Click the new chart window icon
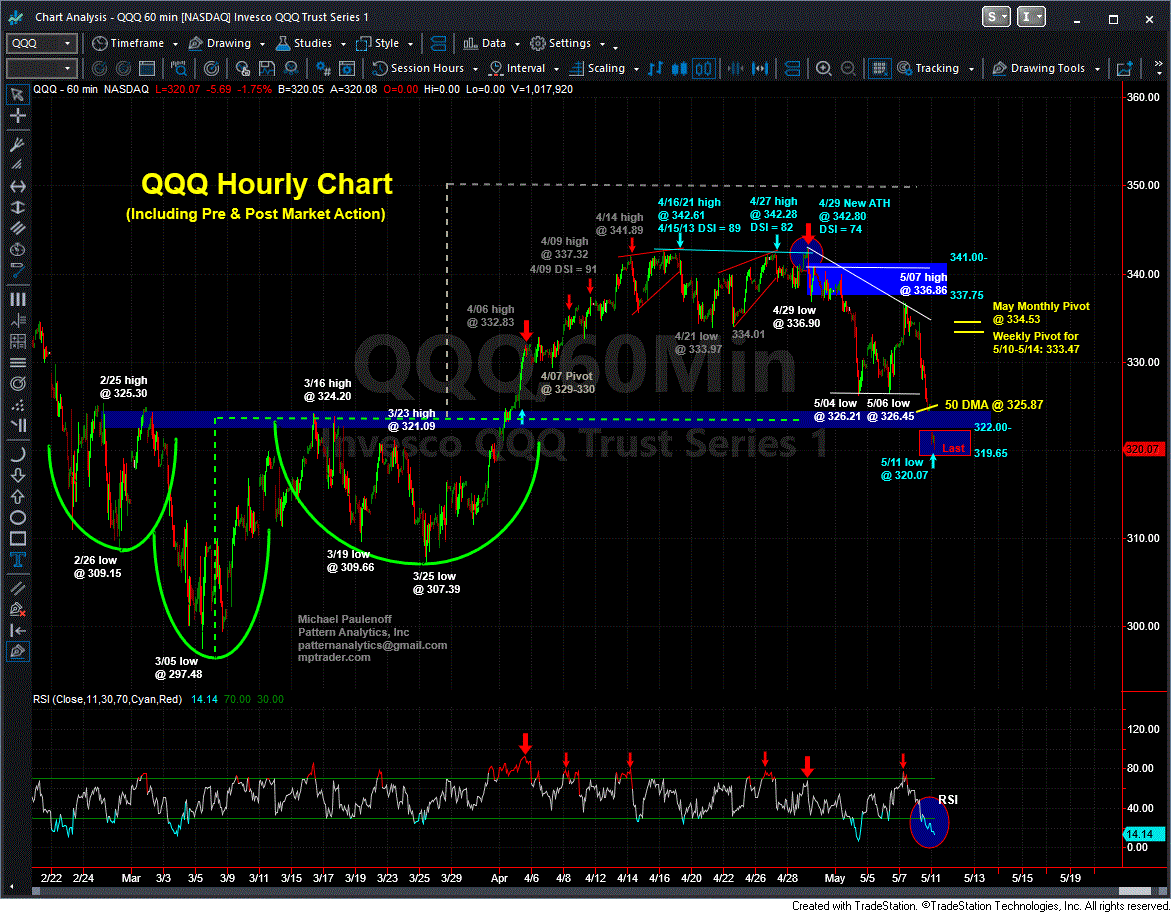This screenshot has height=912, width=1171. [x=147, y=69]
